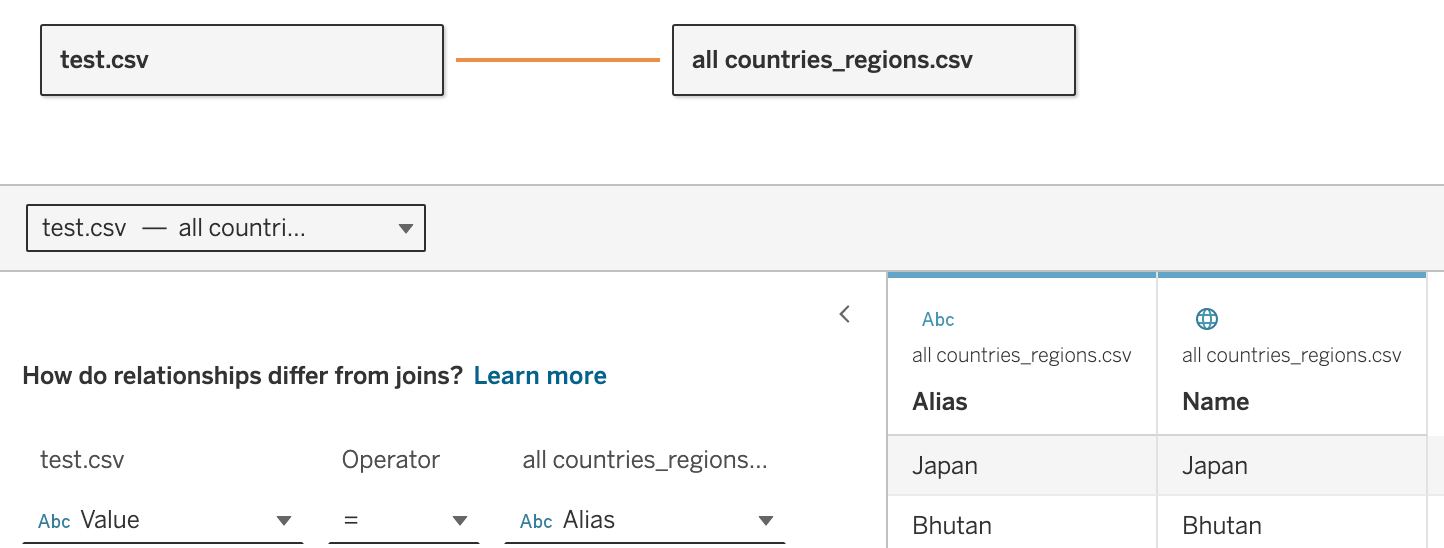
Task: Collapse the relationship panel with the left chevron
Action: pyautogui.click(x=845, y=314)
